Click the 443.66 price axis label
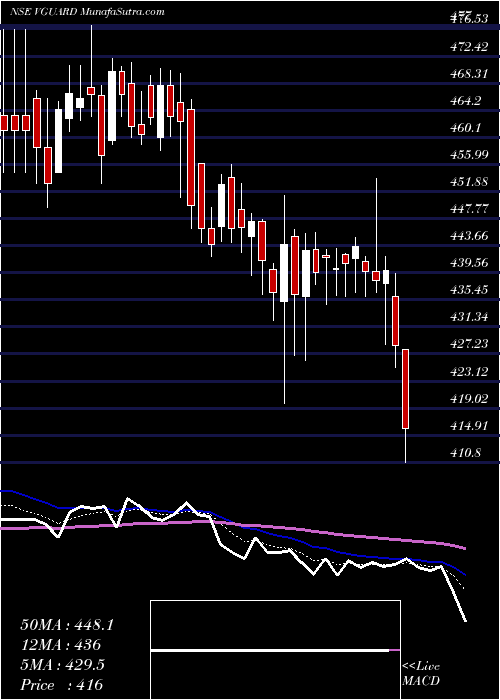 pos(469,236)
